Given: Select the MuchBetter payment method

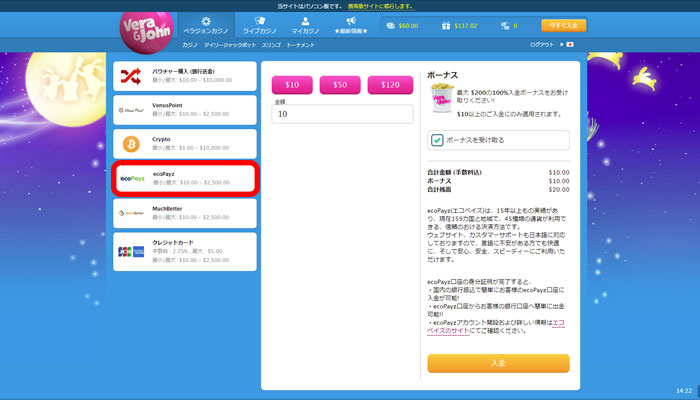Looking at the screenshot, I should (185, 213).
